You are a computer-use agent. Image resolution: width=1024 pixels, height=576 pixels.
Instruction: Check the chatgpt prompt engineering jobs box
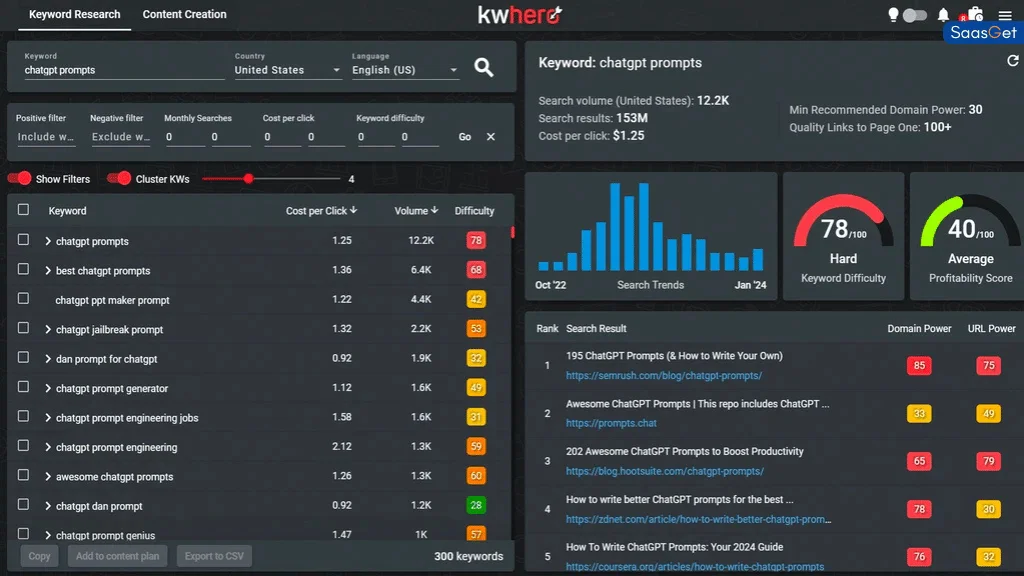point(24,416)
